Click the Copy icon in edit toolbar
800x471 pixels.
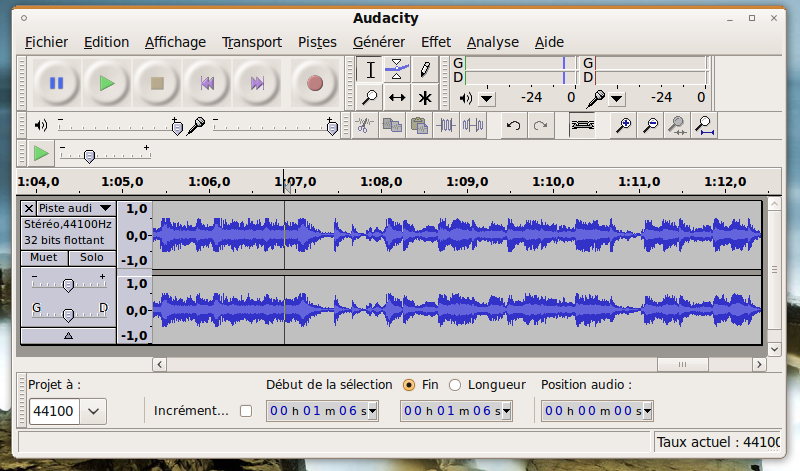point(392,125)
